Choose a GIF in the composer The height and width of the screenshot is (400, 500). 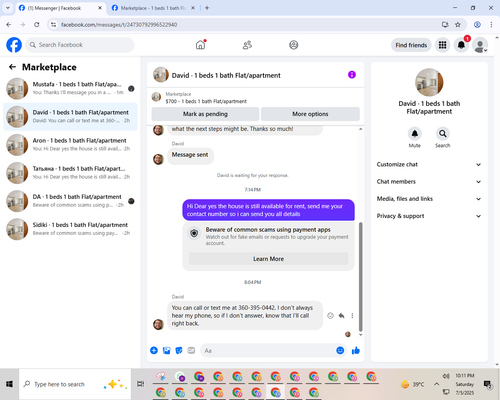click(191, 350)
